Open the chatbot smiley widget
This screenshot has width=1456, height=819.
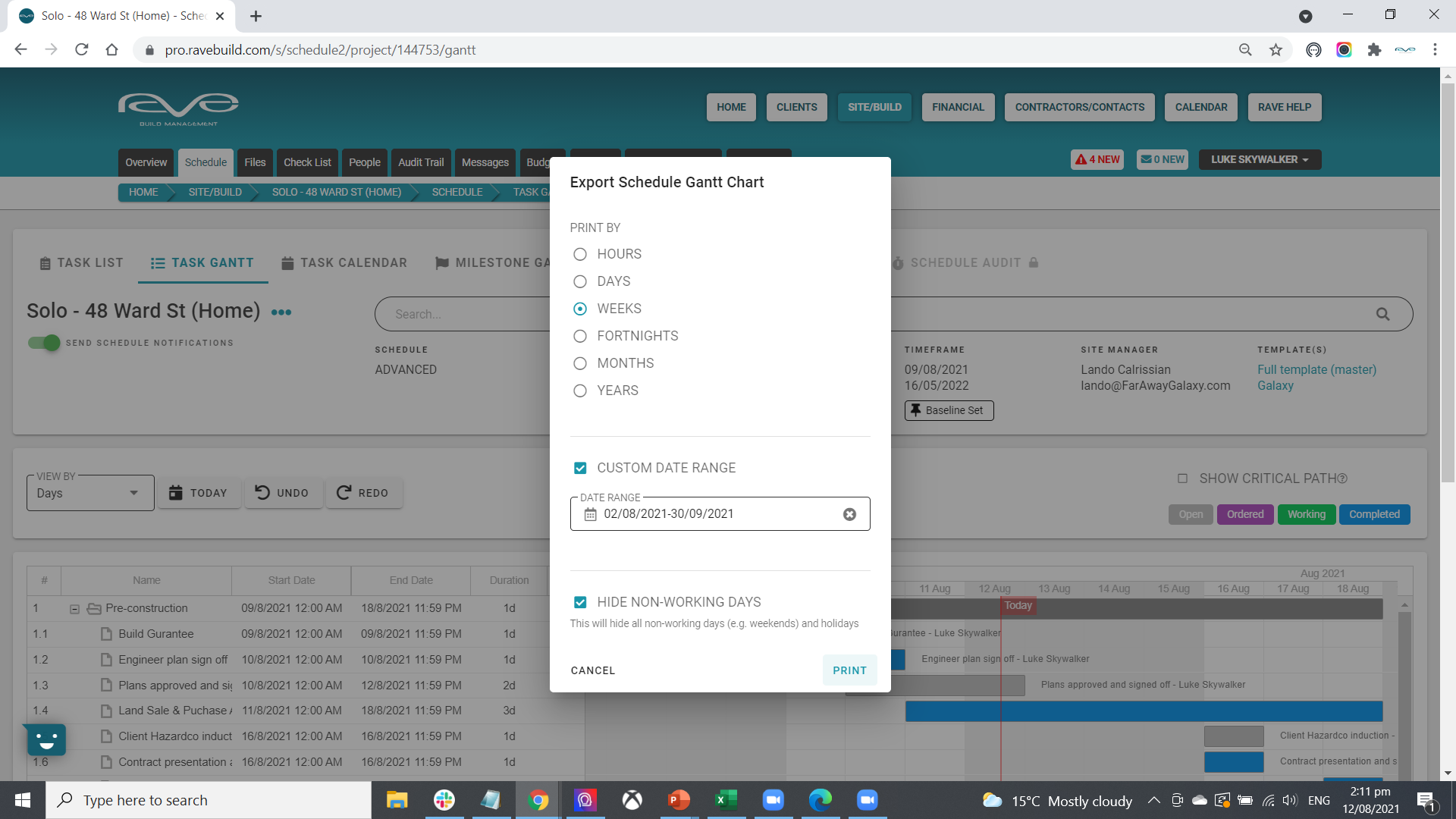click(x=46, y=739)
